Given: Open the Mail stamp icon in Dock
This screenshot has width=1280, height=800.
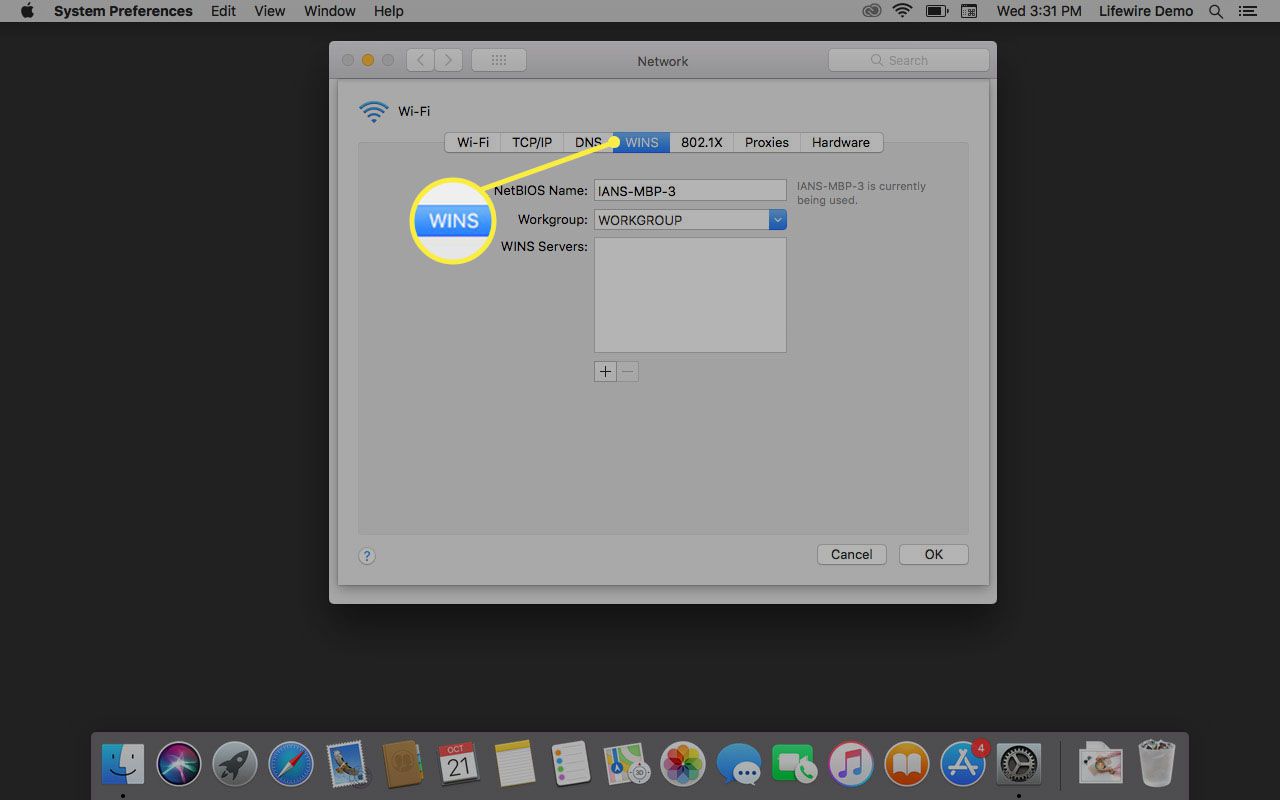Looking at the screenshot, I should point(347,765).
